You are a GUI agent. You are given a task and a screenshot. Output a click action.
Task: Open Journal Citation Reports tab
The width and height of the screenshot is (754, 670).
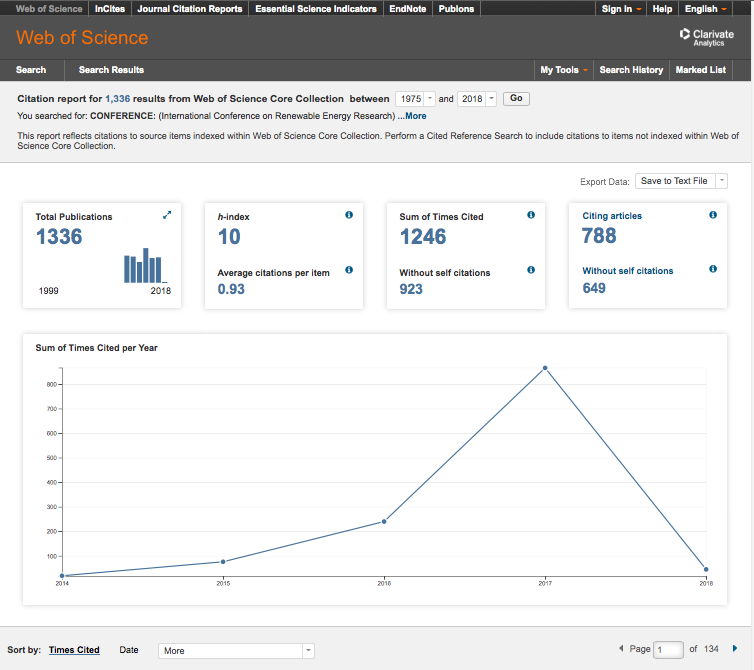(x=190, y=9)
